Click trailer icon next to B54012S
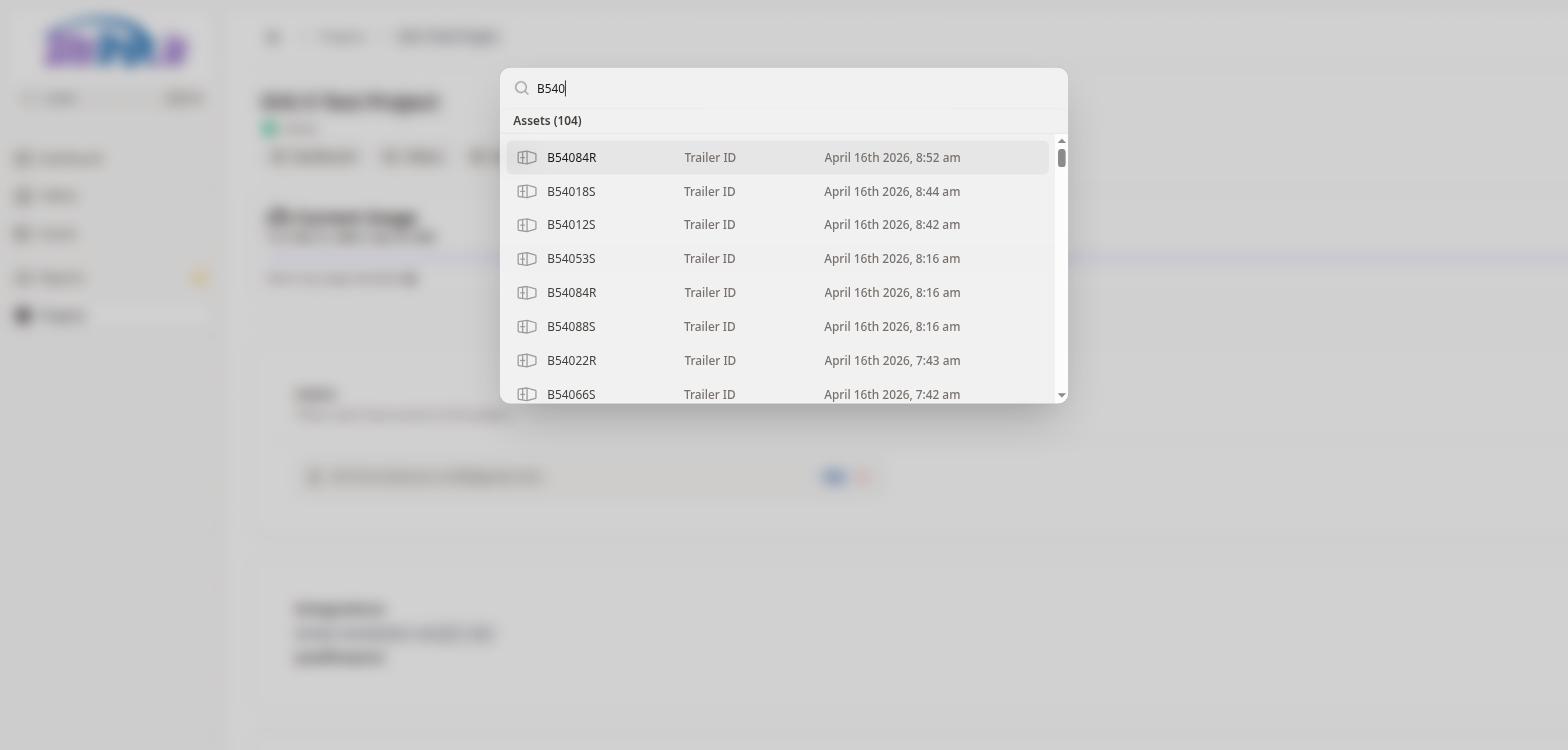Viewport: 1568px width, 750px height. (x=527, y=225)
